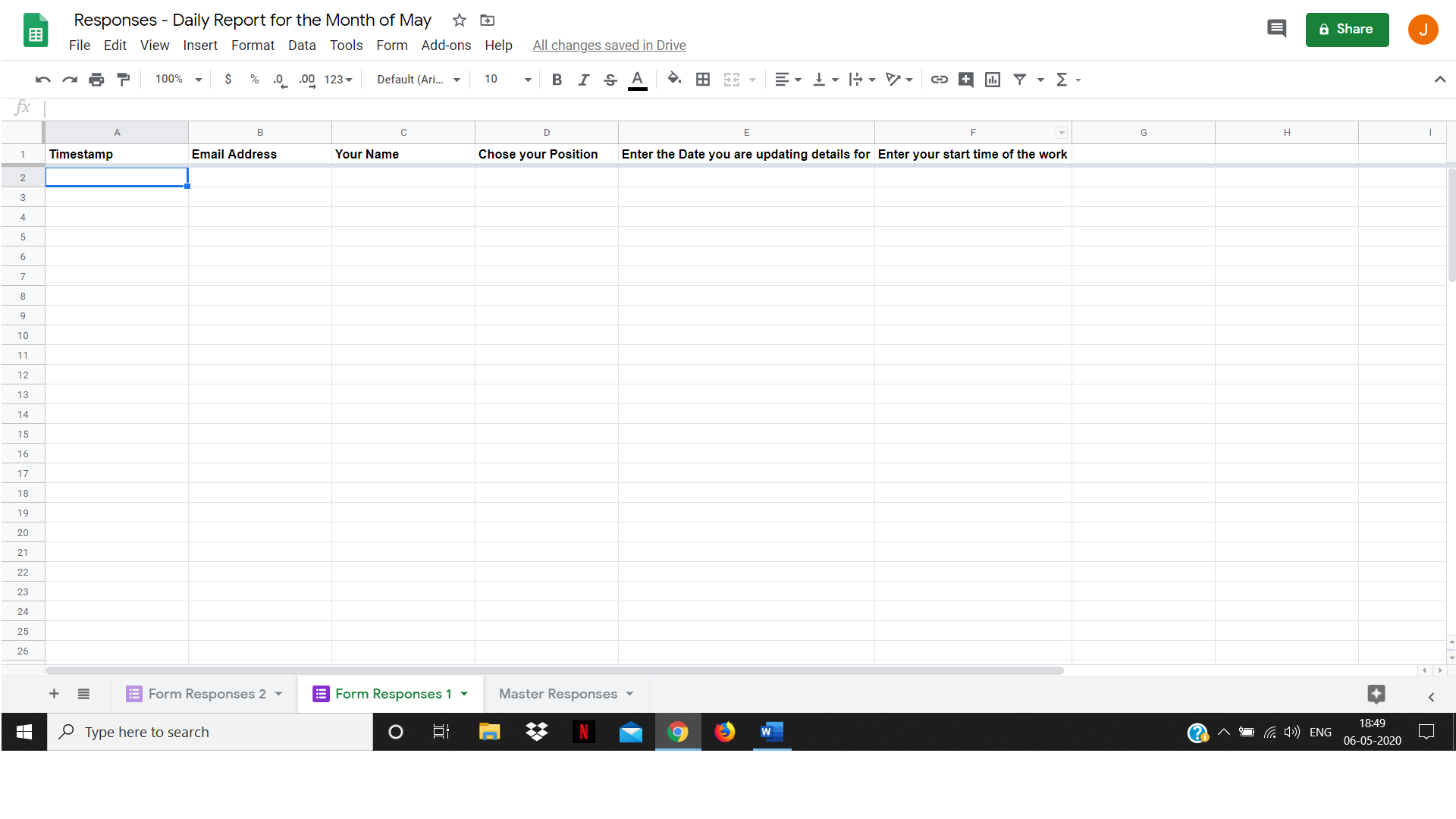This screenshot has width=1456, height=819.
Task: Insert a chart
Action: (x=992, y=79)
